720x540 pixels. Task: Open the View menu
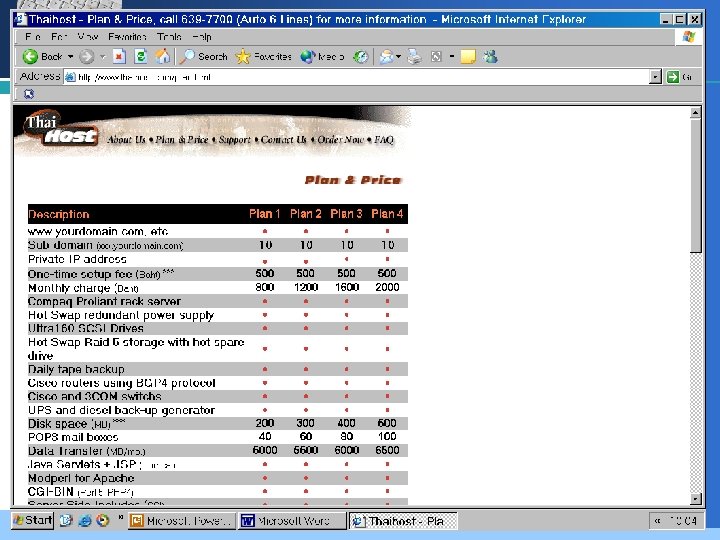tap(87, 37)
